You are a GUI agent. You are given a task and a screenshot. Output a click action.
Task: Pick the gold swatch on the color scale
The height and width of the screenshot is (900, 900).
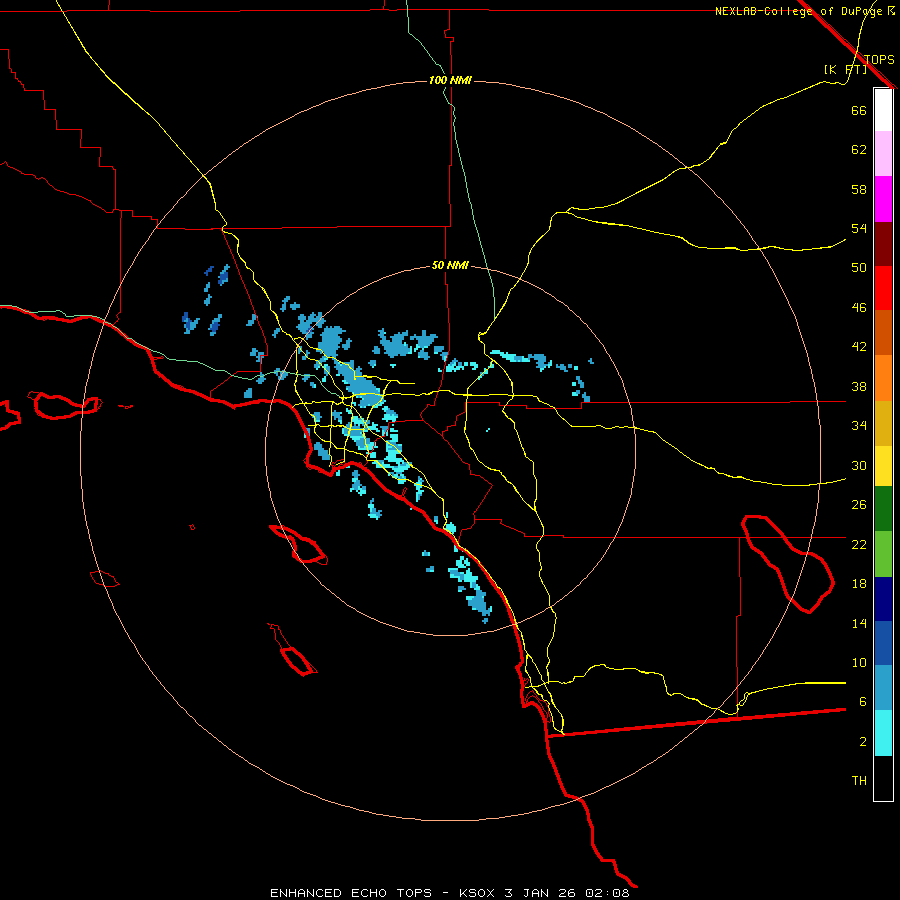click(x=883, y=423)
